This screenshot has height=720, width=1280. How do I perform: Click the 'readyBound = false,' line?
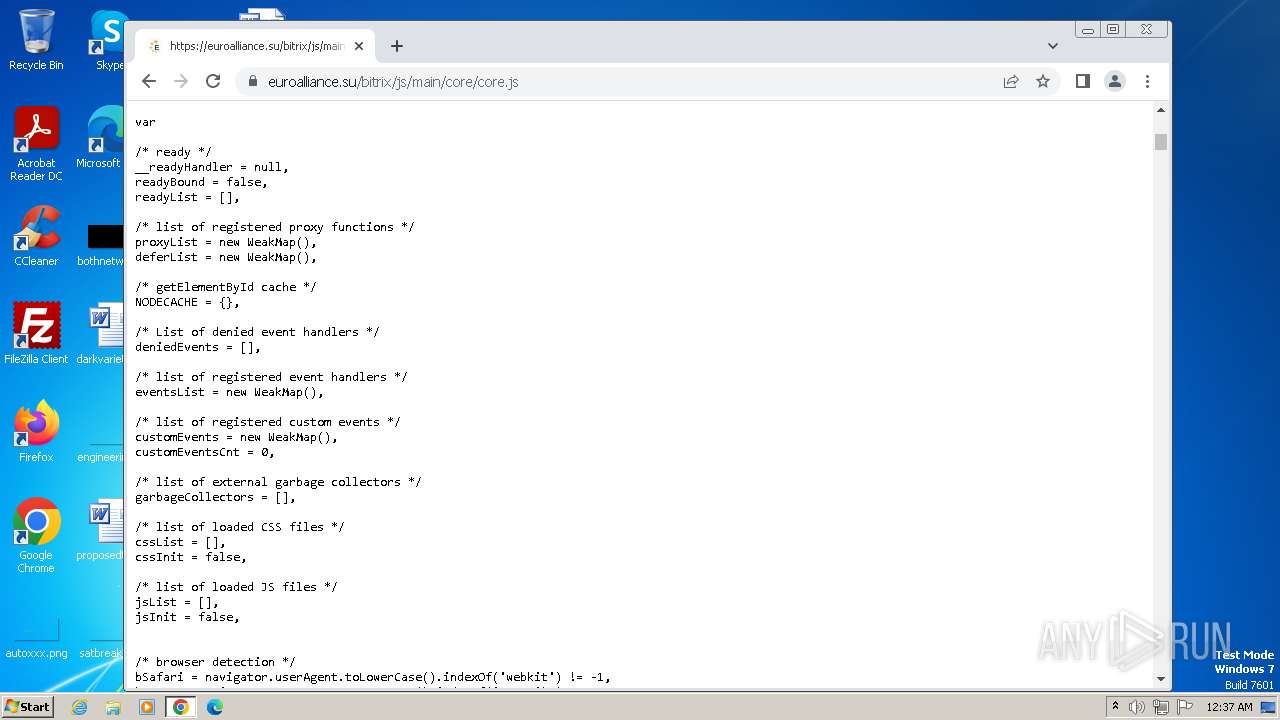point(201,182)
